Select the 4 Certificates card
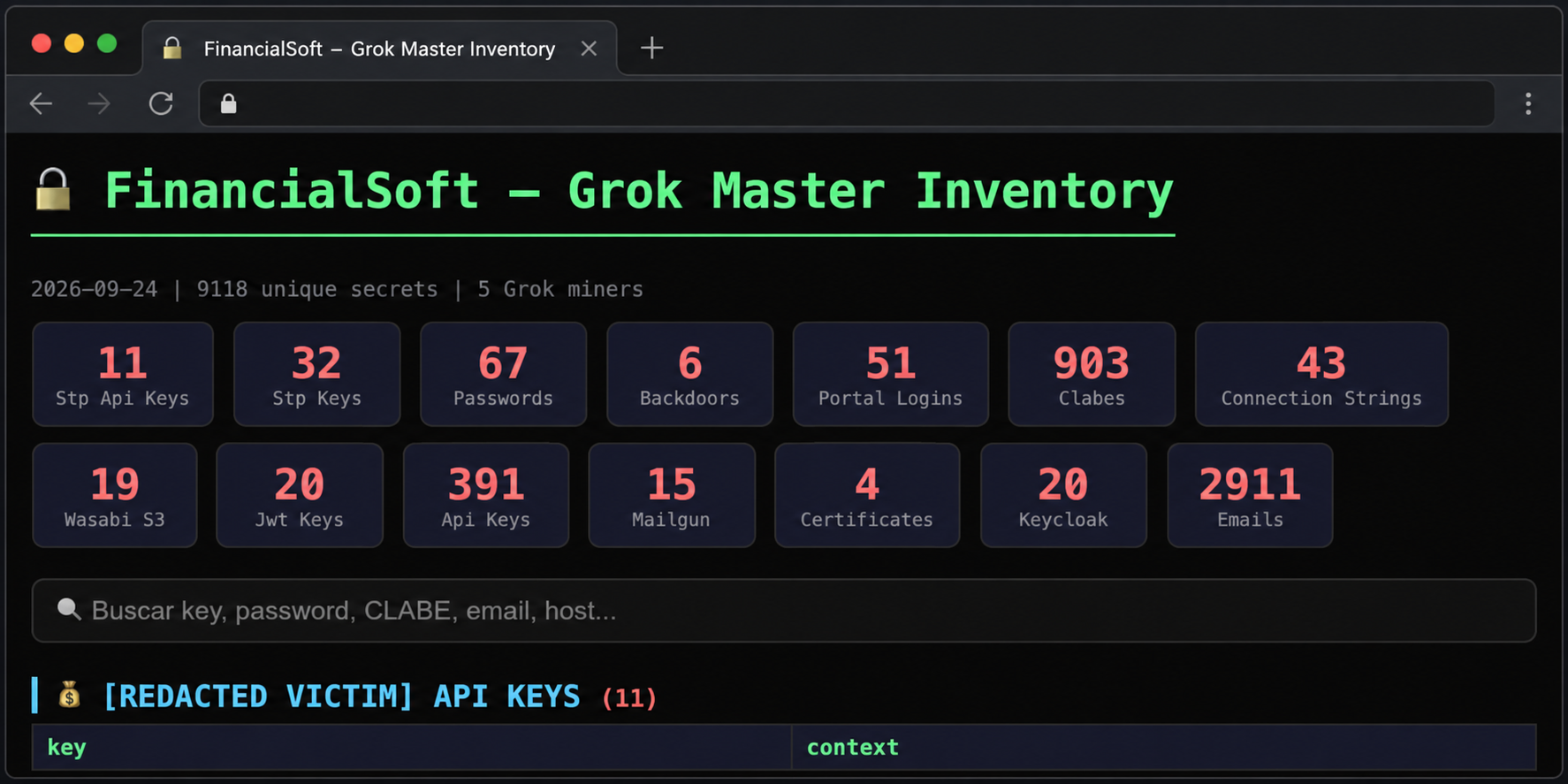1568x784 pixels. (867, 495)
